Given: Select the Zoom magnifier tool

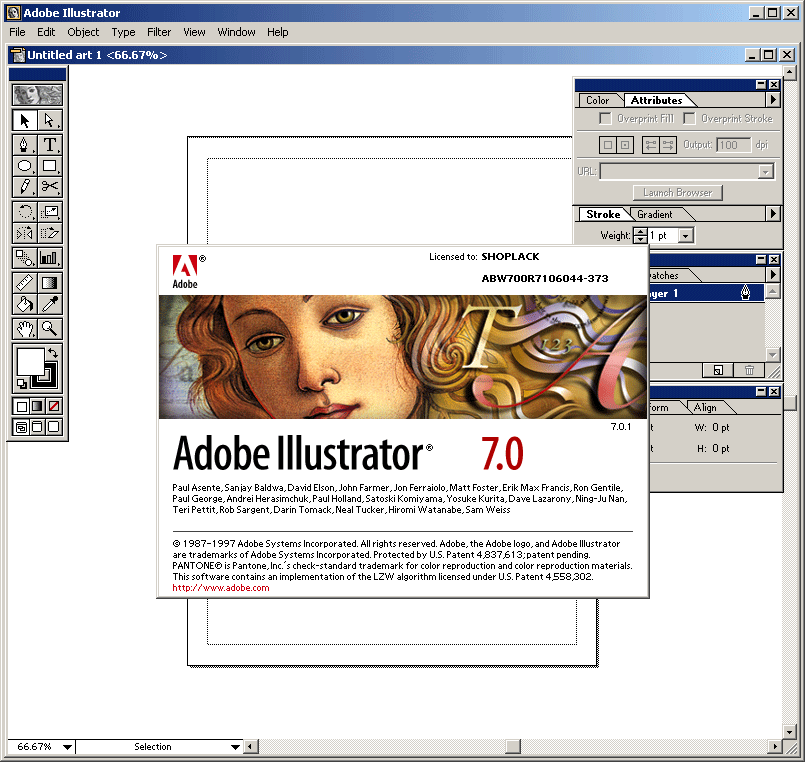Looking at the screenshot, I should pyautogui.click(x=50, y=329).
